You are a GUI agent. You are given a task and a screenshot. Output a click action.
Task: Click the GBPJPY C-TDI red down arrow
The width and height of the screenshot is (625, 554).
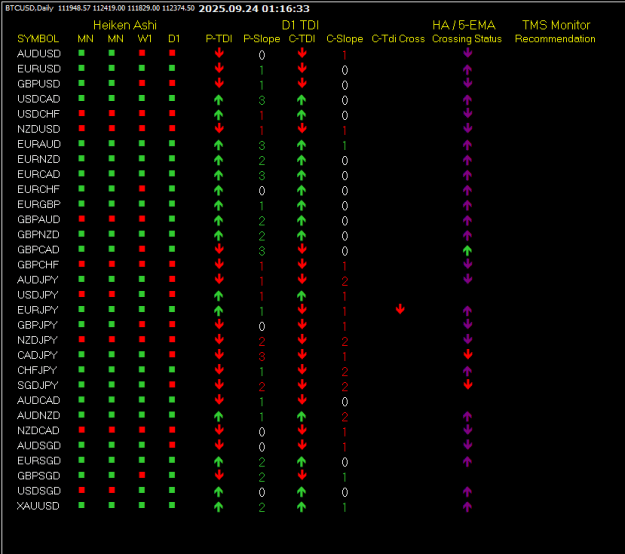pos(302,324)
